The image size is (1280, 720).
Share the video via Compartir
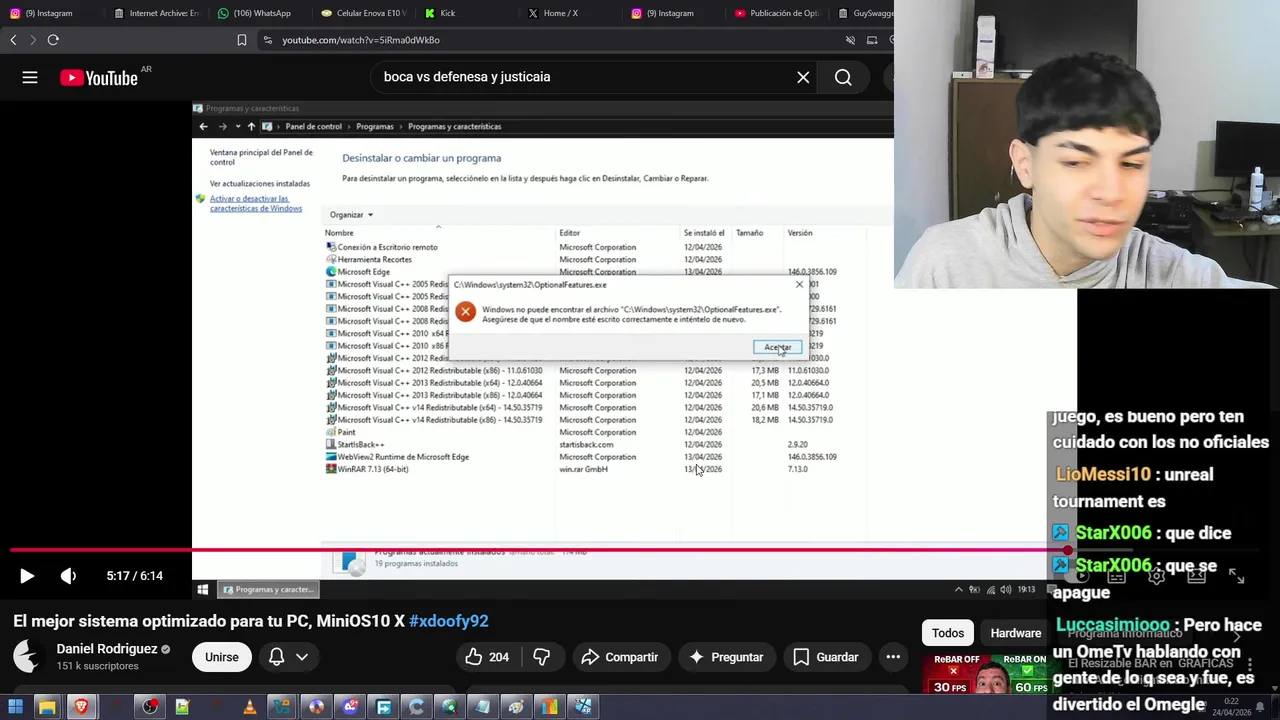point(619,657)
